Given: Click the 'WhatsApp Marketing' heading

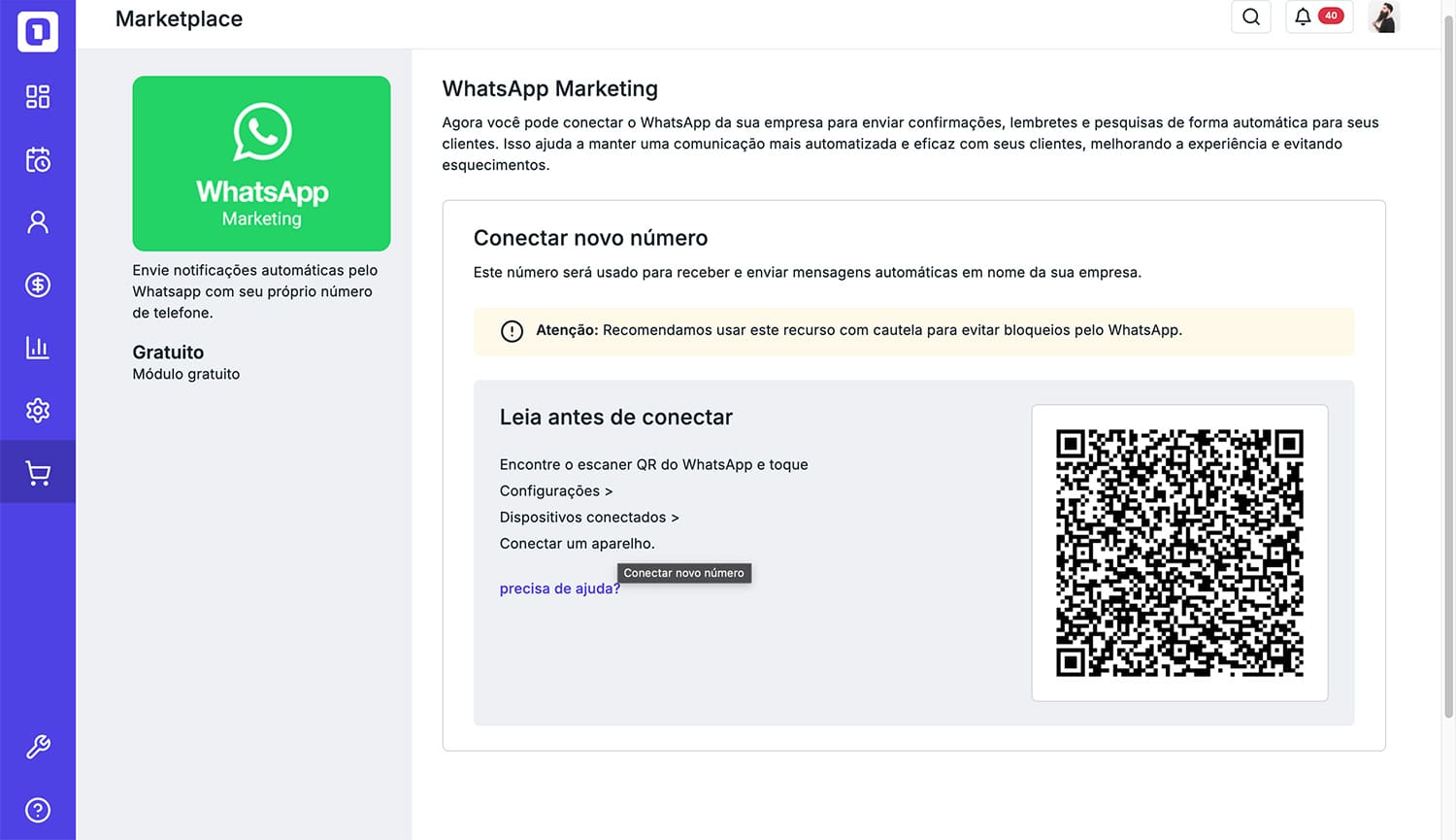Looking at the screenshot, I should point(549,88).
